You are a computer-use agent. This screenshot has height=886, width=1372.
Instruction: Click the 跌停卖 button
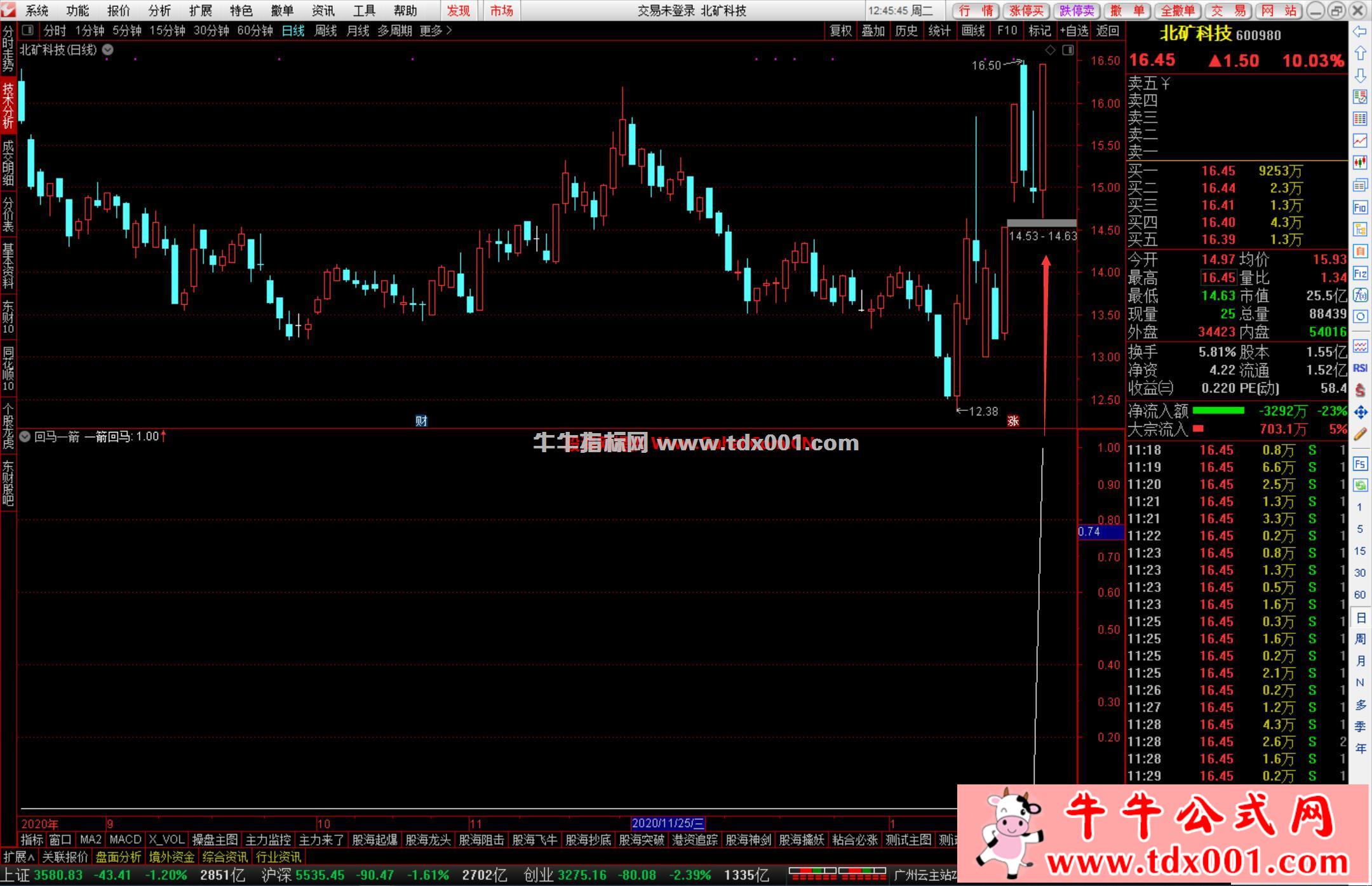pyautogui.click(x=1077, y=11)
